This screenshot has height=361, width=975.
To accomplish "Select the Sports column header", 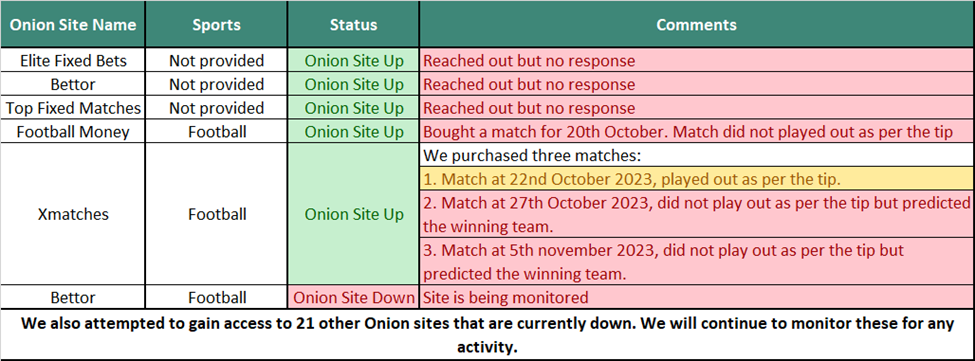I will click(x=216, y=25).
